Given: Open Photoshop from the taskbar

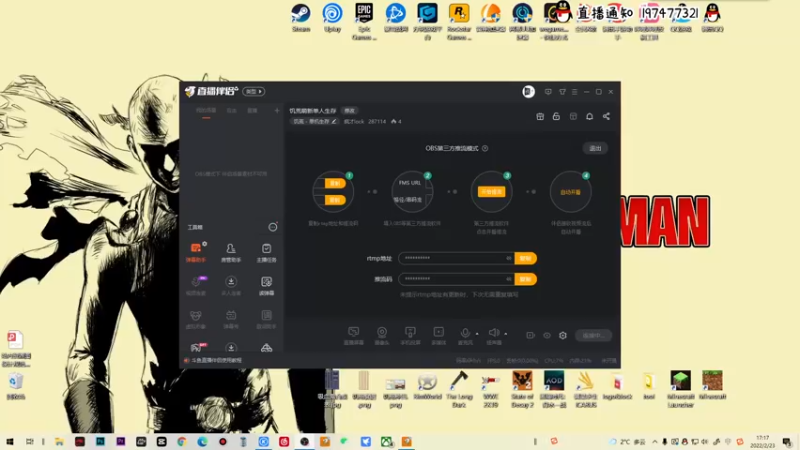Looking at the screenshot, I should pos(100,441).
